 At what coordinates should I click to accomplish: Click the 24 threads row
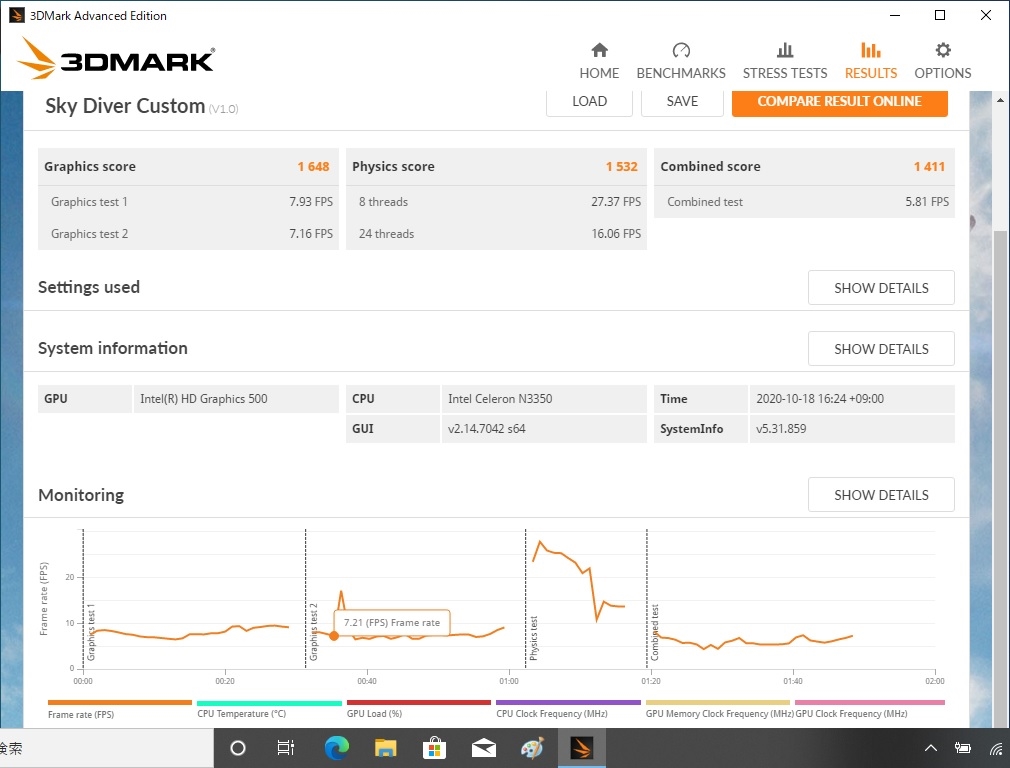496,234
